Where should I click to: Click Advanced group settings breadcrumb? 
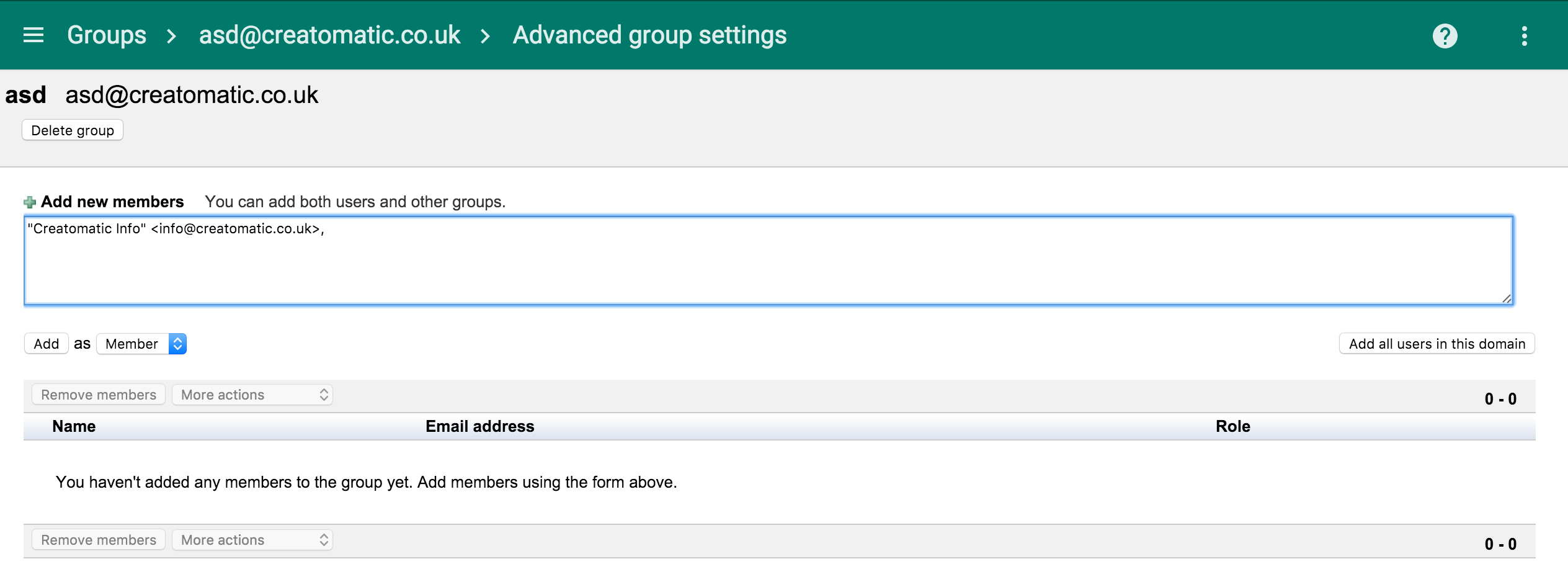point(649,35)
